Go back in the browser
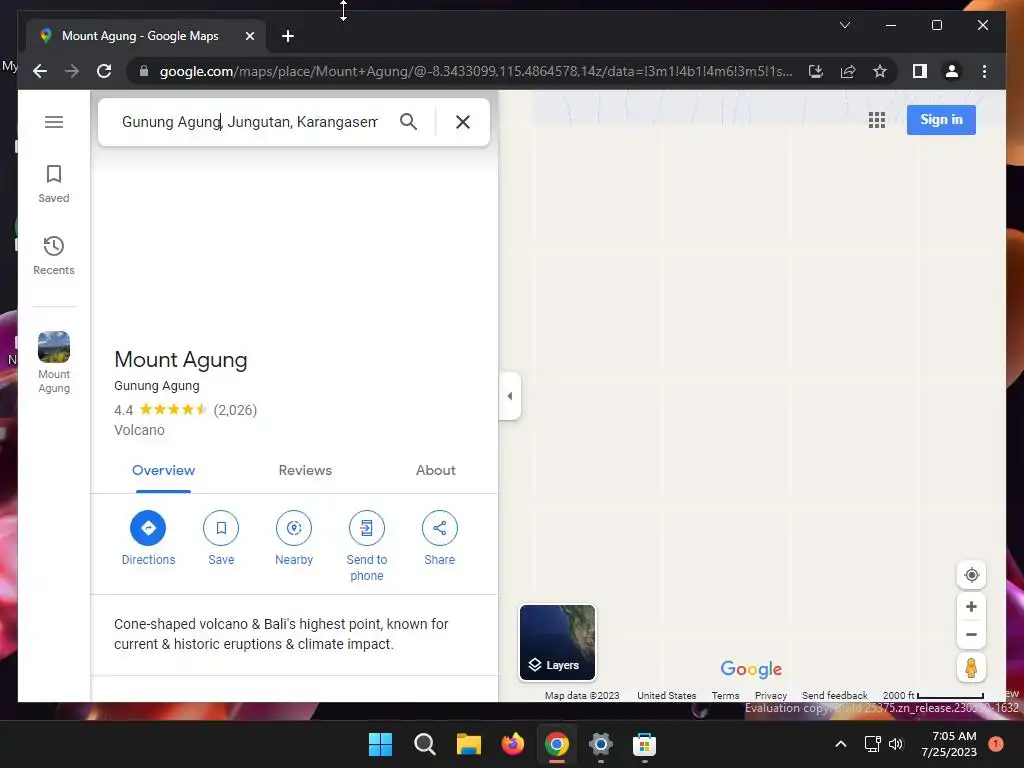This screenshot has height=768, width=1024. [40, 71]
